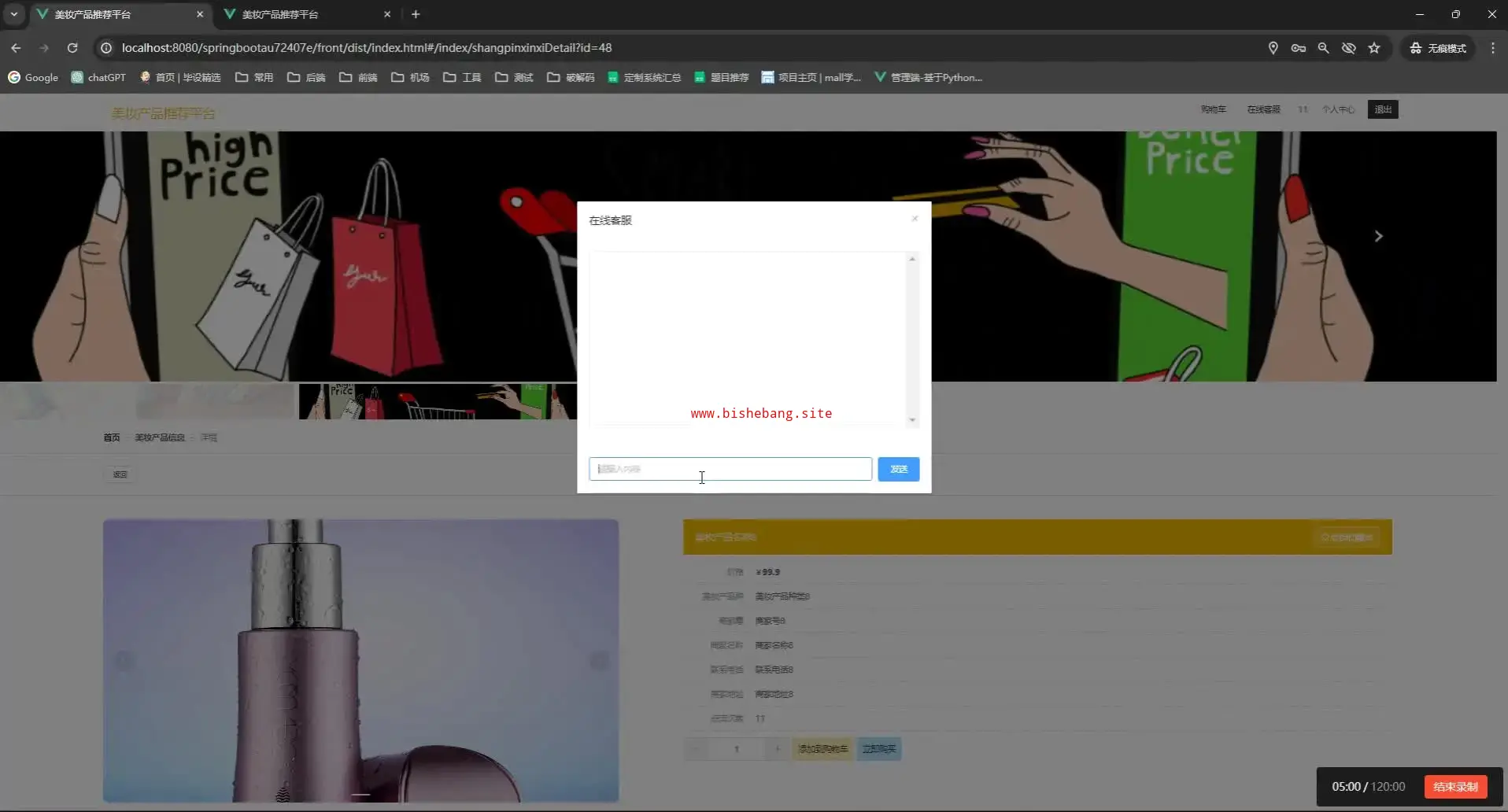The height and width of the screenshot is (812, 1508).
Task: Decrease product quantity with minus button
Action: 696,749
